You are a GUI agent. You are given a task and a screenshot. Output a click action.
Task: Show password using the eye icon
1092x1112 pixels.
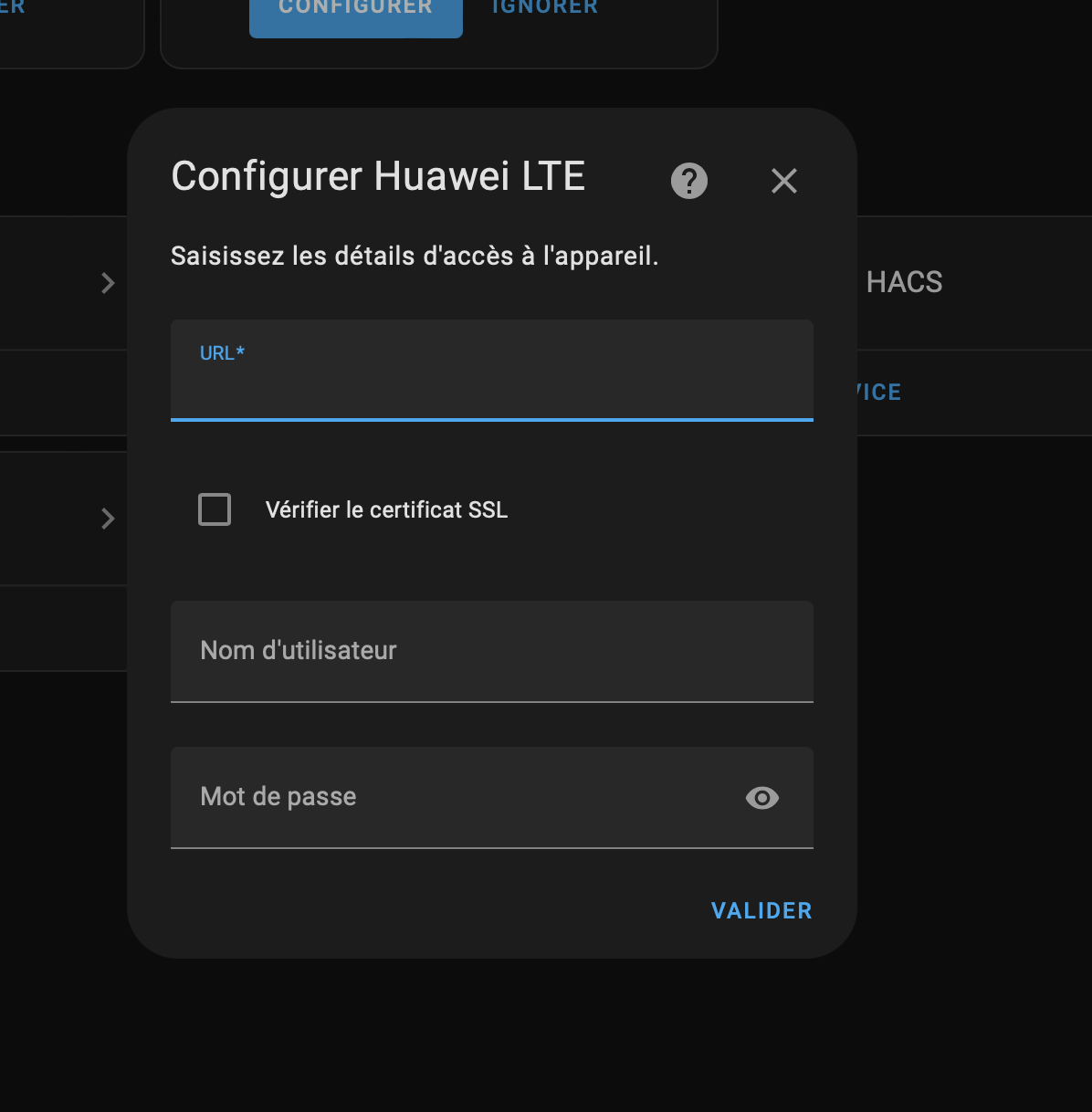click(761, 798)
